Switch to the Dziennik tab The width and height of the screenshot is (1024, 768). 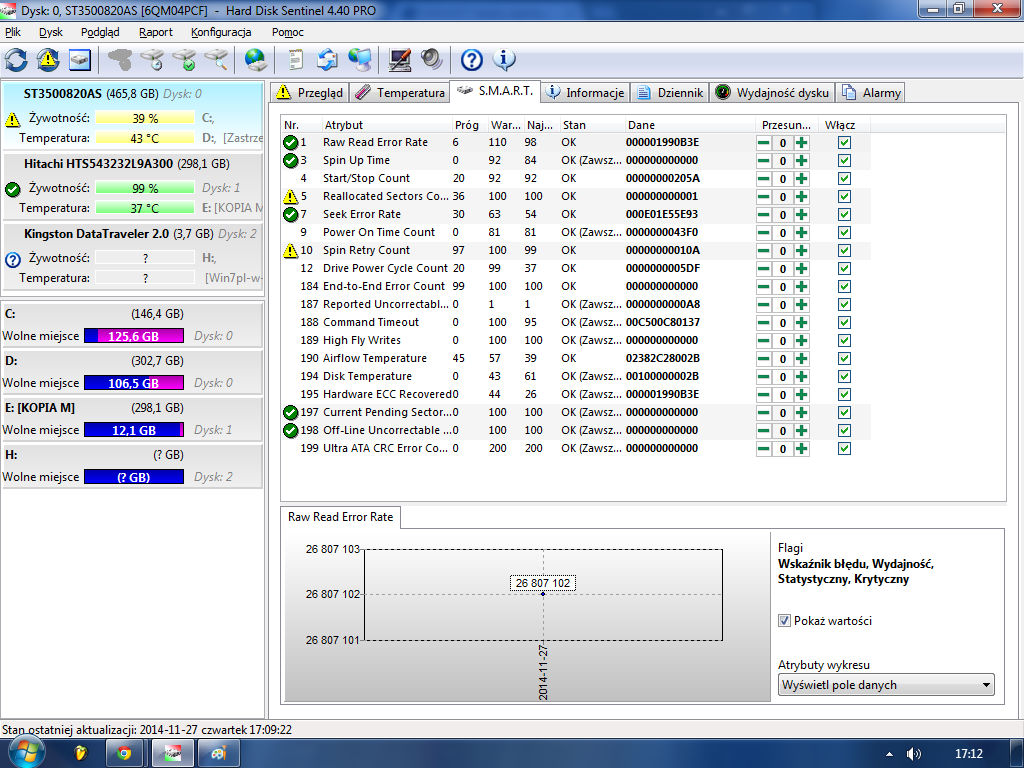pyautogui.click(x=671, y=93)
